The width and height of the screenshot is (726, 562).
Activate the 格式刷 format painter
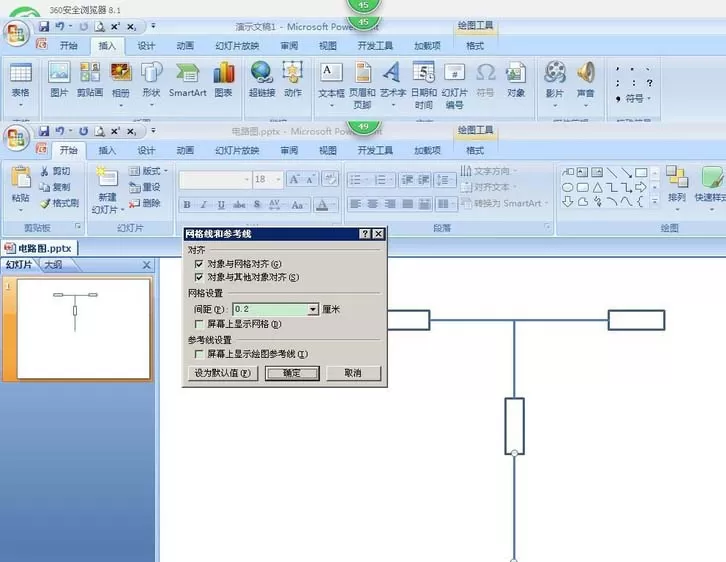(x=59, y=203)
